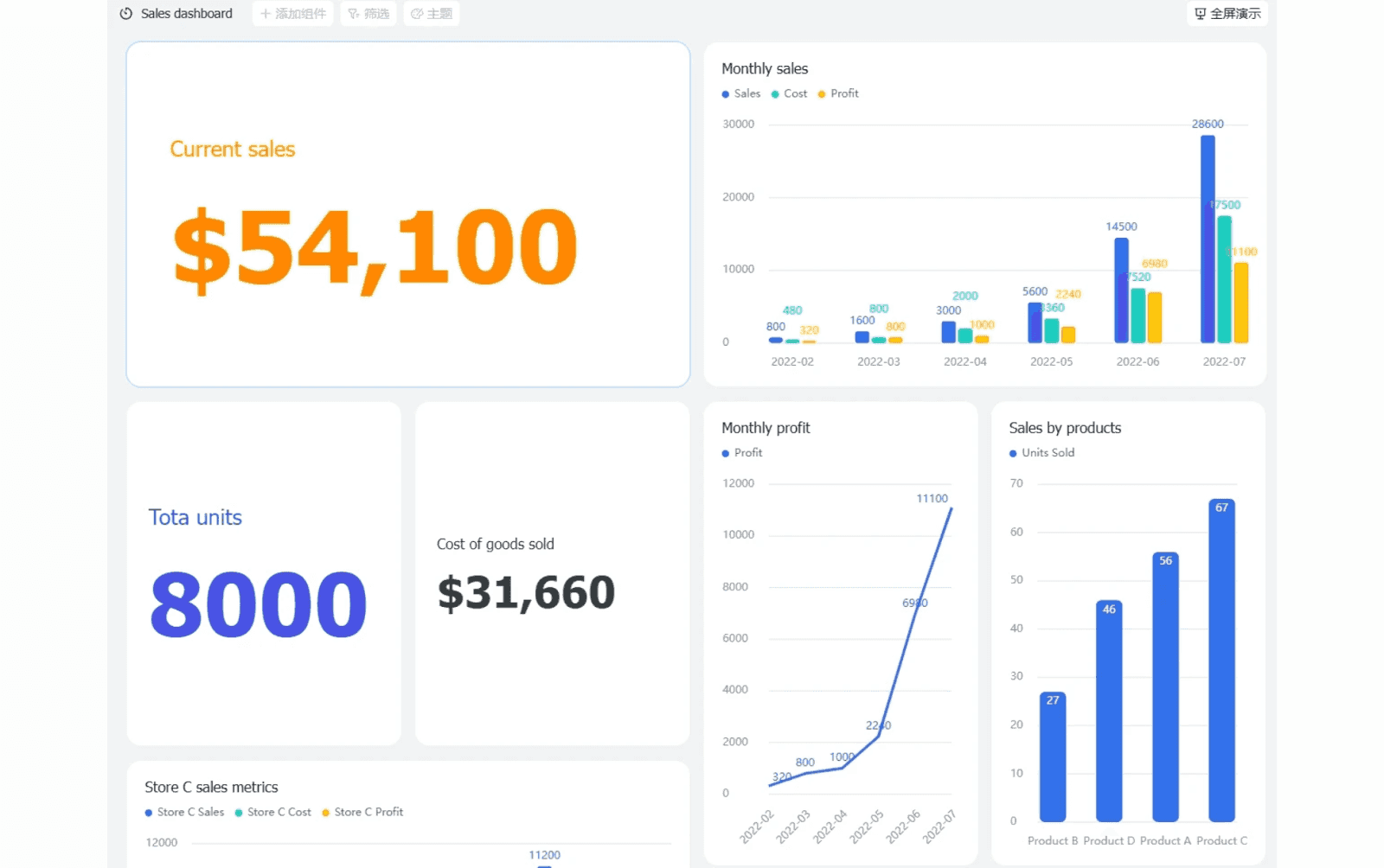The image size is (1384, 868).
Task: Start 全屏演示 fullscreen presentation
Action: [x=1227, y=13]
